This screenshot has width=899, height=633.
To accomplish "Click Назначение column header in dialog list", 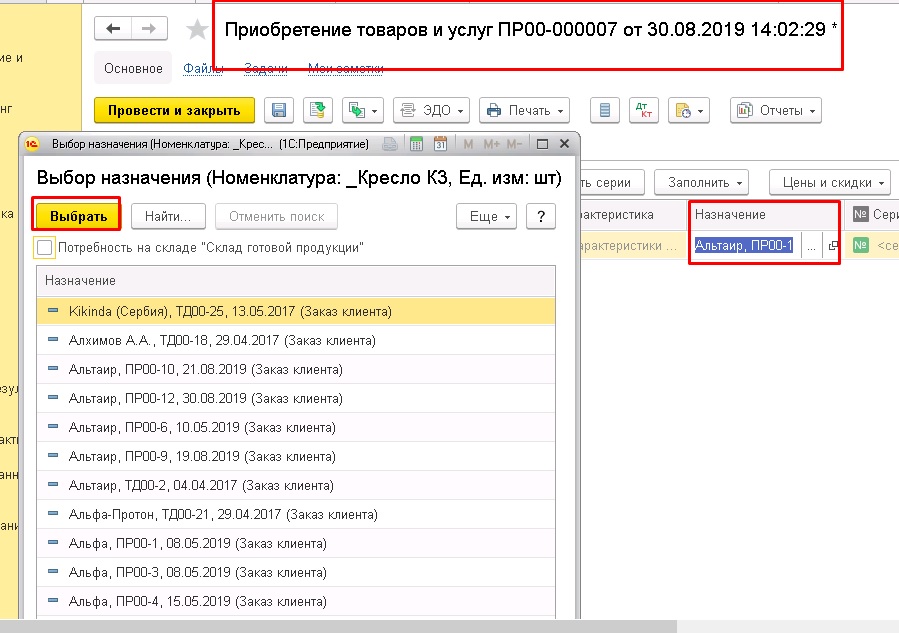I will (x=296, y=280).
